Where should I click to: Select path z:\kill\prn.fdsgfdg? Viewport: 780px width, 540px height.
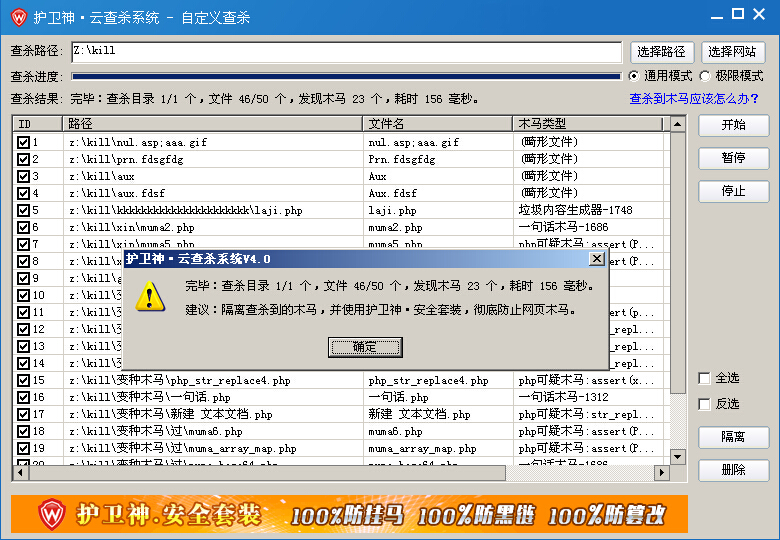coord(126,160)
